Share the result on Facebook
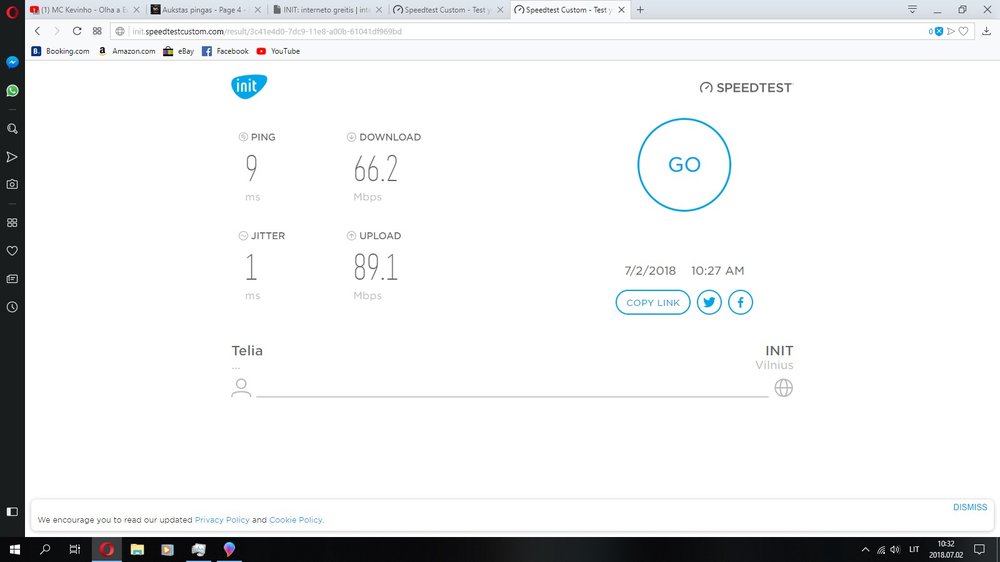This screenshot has width=1000, height=562. pos(740,302)
